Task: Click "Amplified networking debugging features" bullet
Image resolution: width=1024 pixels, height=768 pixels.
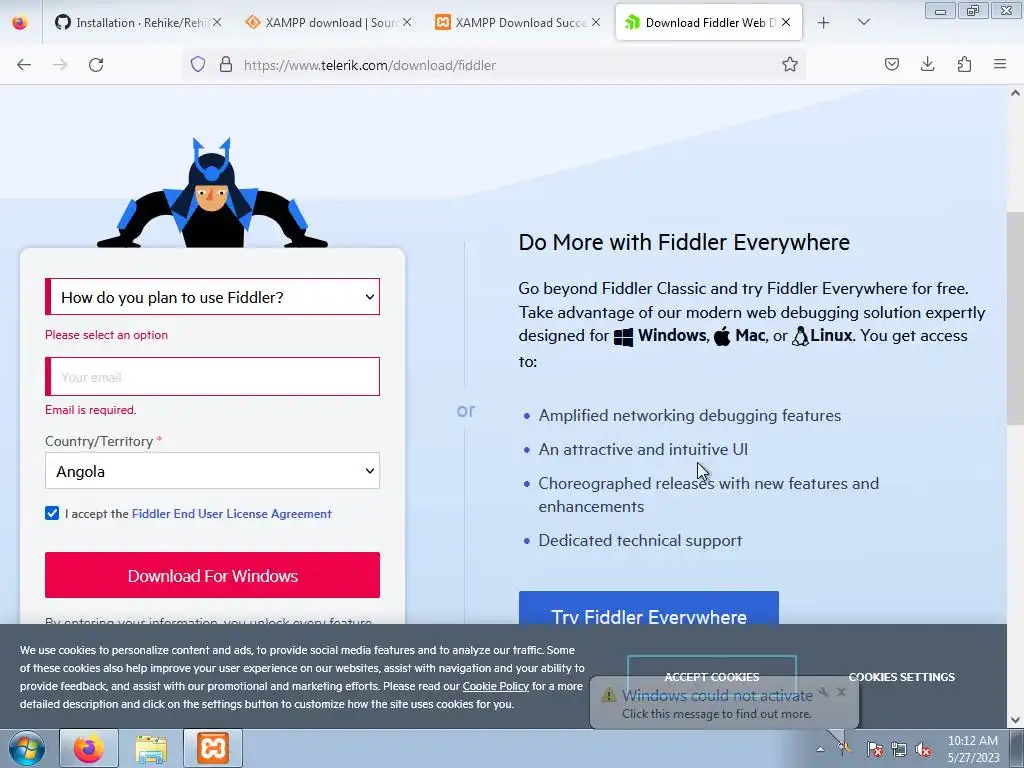Action: pos(690,415)
